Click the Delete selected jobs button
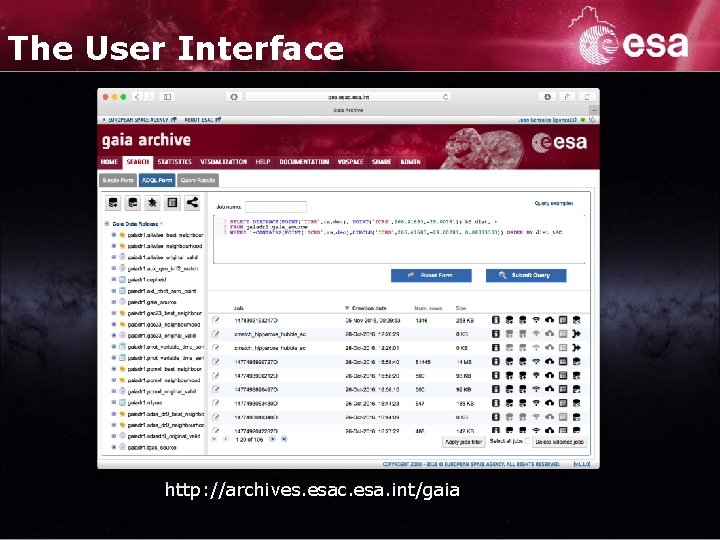Image resolution: width=720 pixels, height=540 pixels. (559, 442)
